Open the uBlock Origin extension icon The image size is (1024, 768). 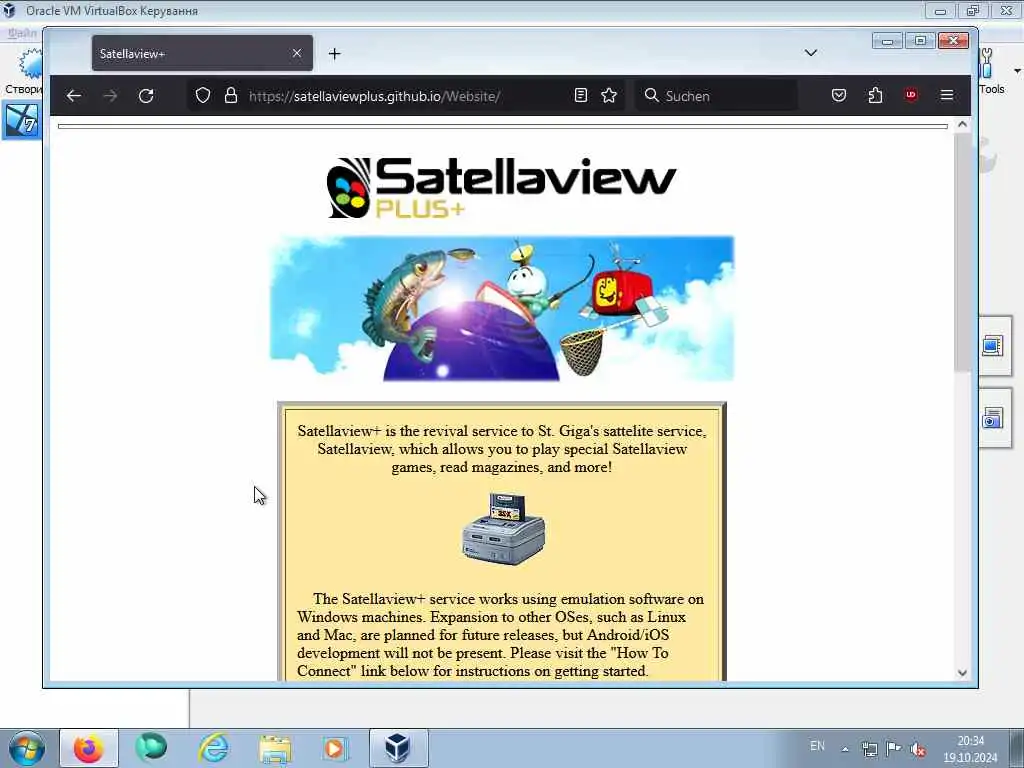point(911,95)
